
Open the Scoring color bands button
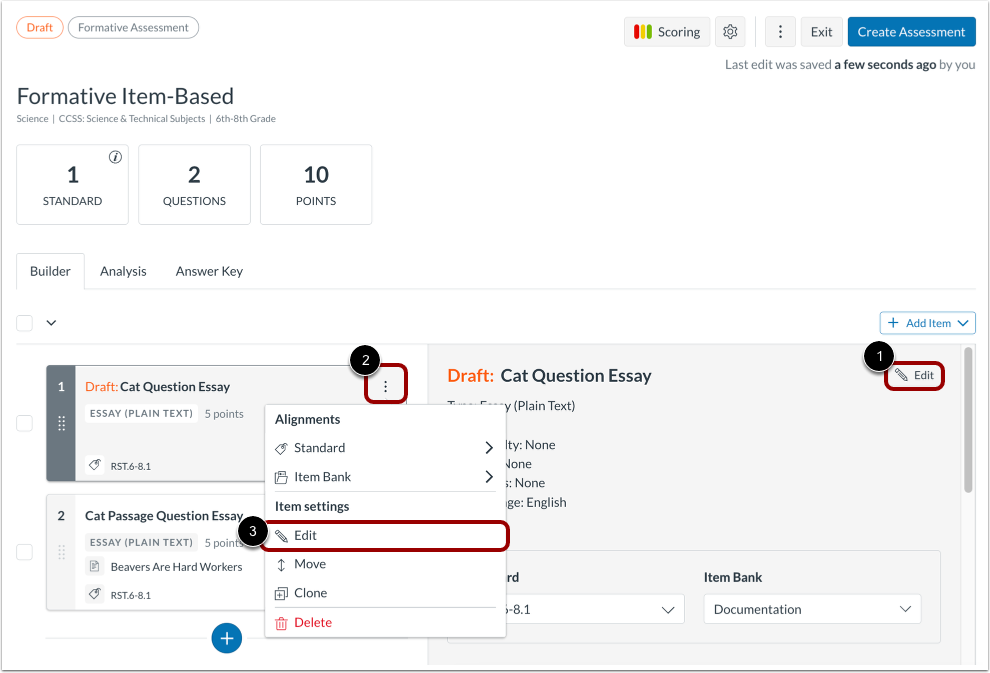[x=667, y=32]
